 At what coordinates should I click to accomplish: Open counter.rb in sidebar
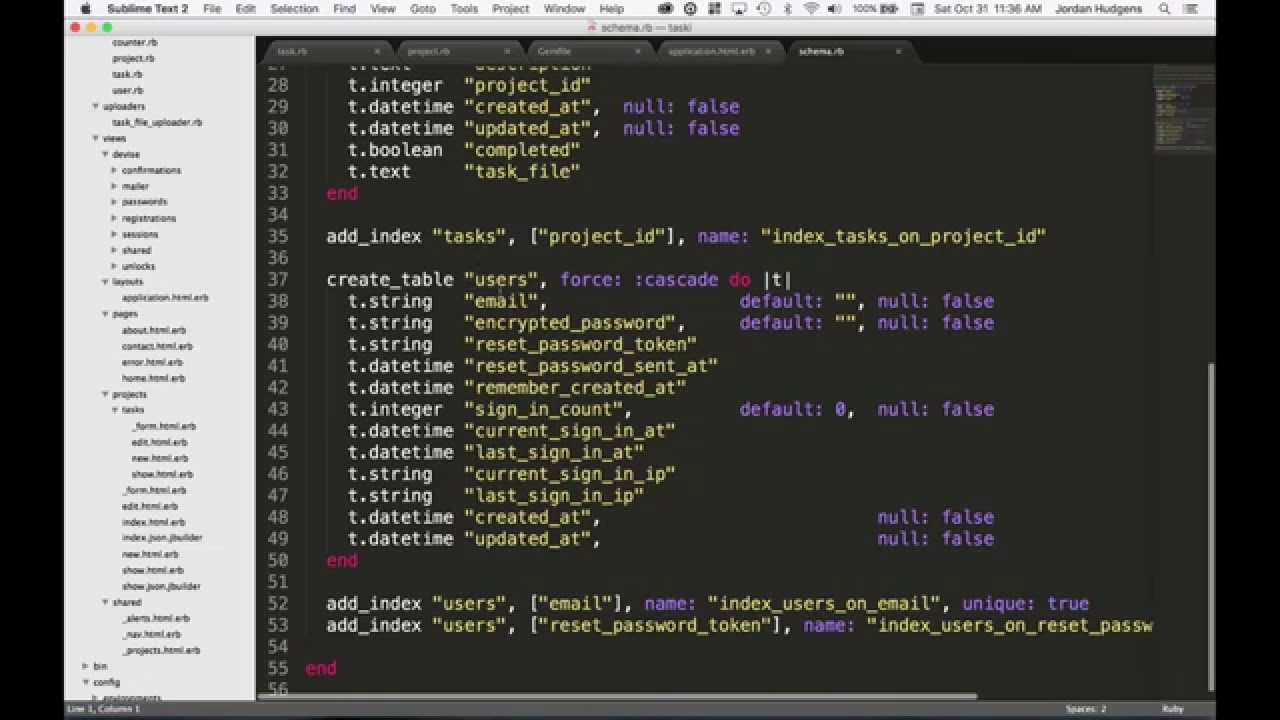pos(134,43)
